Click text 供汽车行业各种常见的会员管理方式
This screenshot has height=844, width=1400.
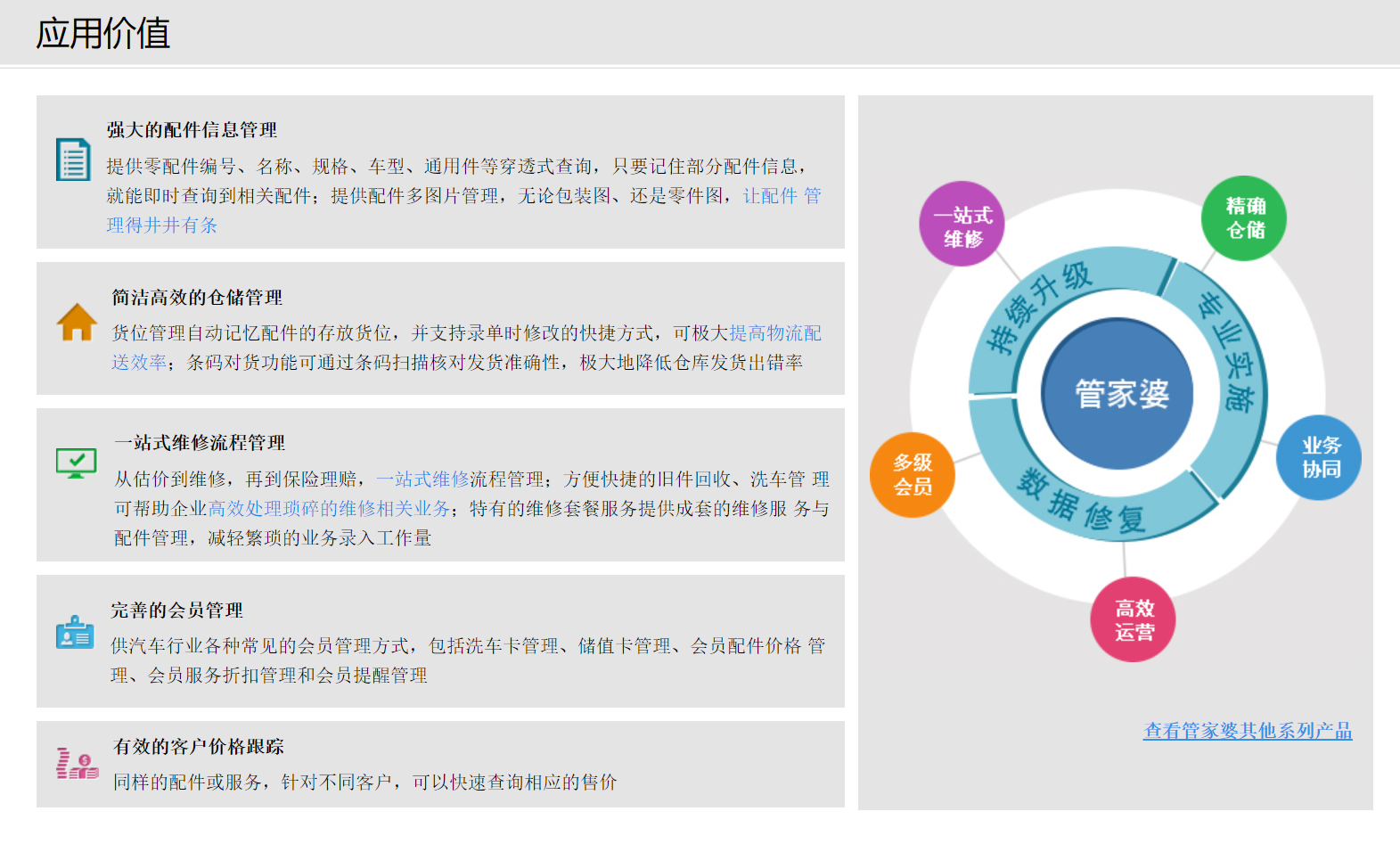(x=259, y=645)
